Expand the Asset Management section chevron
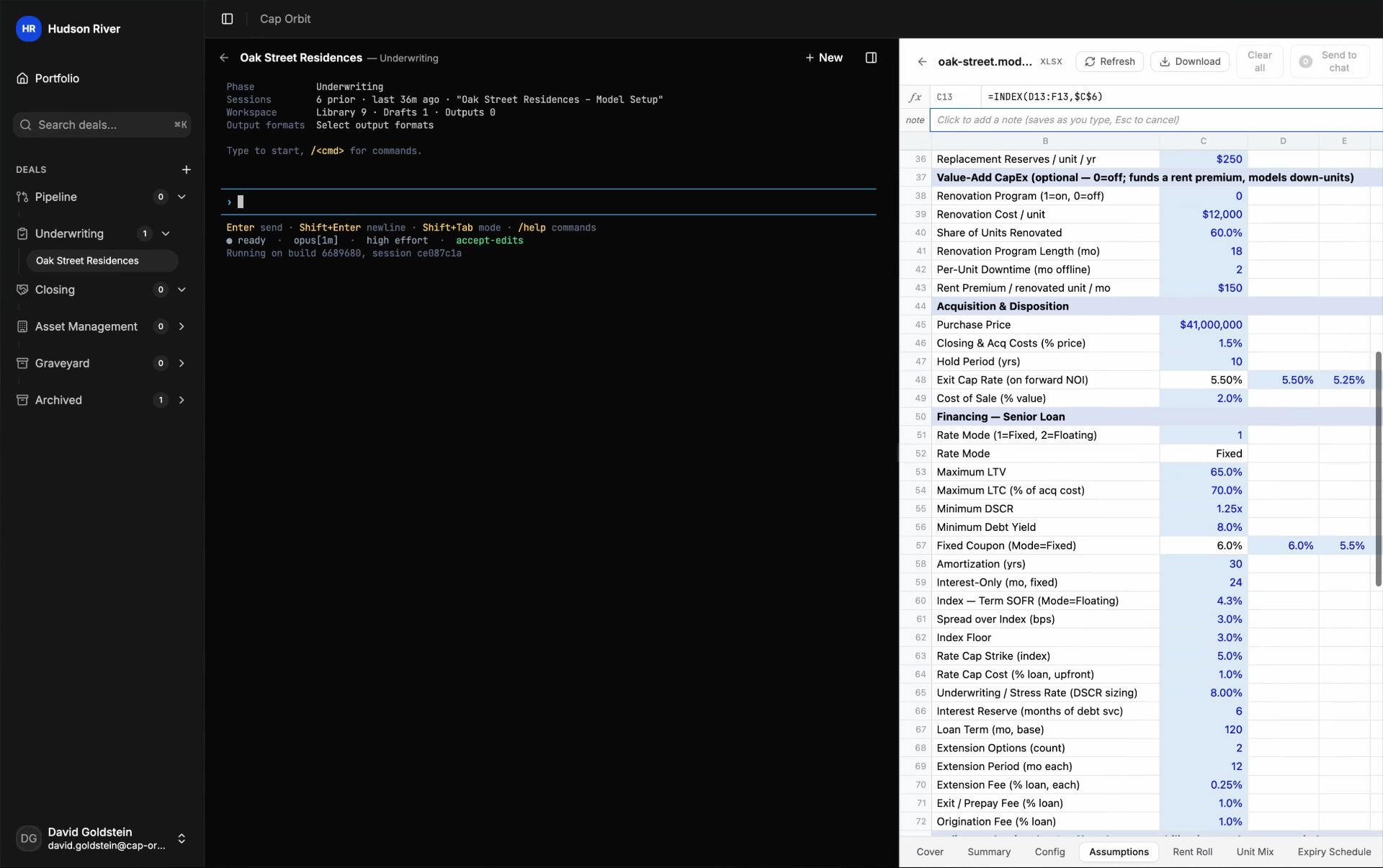Screen dimensions: 1383x868 click(182, 326)
